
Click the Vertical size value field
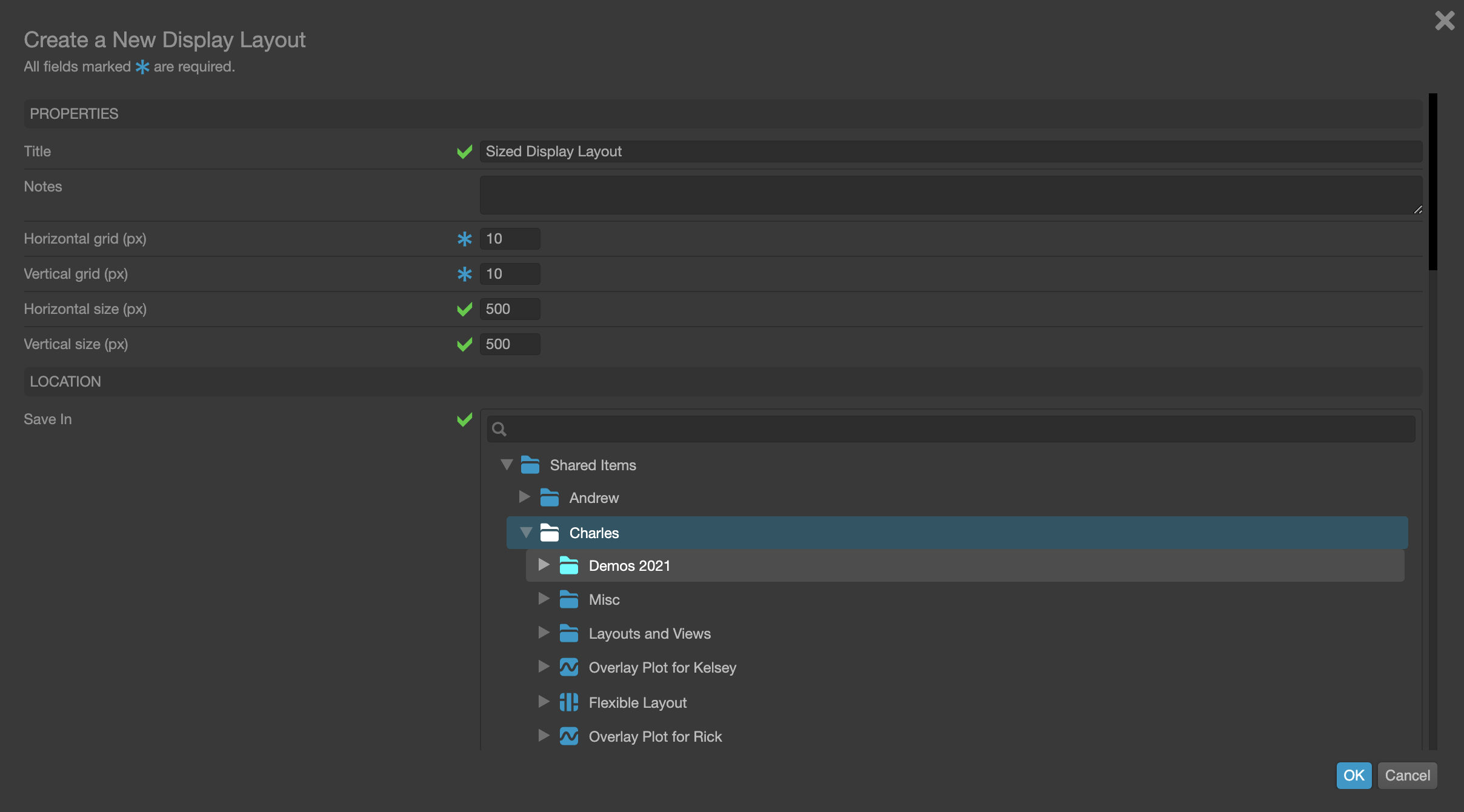pyautogui.click(x=509, y=344)
